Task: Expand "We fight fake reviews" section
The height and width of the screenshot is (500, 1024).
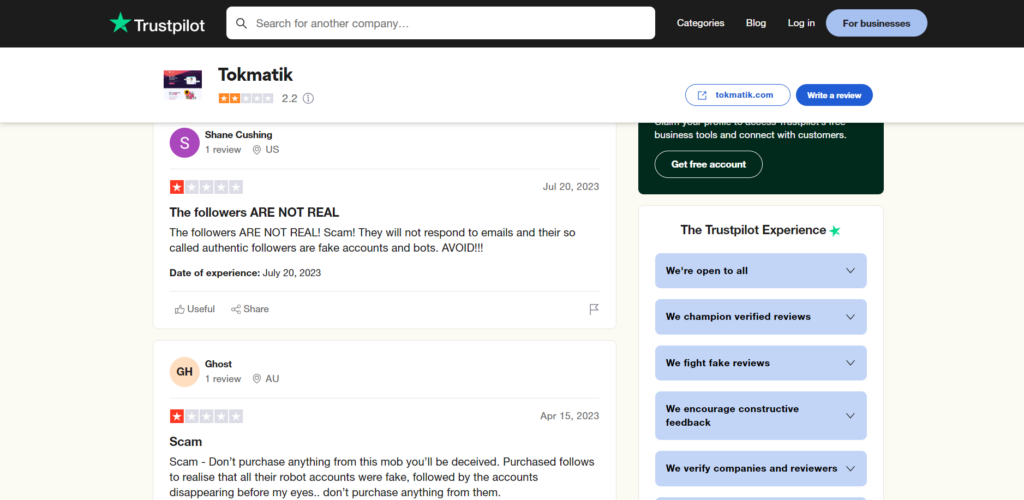Action: (x=761, y=363)
